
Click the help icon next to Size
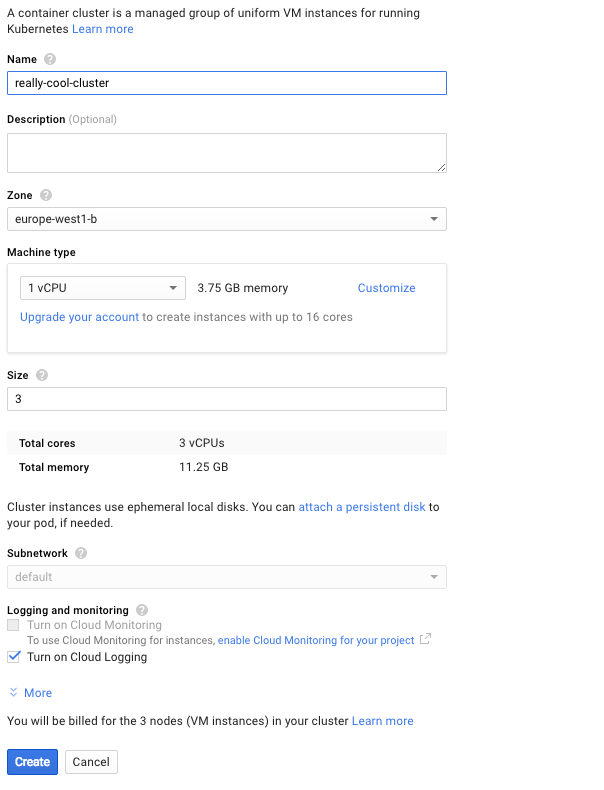pyautogui.click(x=42, y=376)
